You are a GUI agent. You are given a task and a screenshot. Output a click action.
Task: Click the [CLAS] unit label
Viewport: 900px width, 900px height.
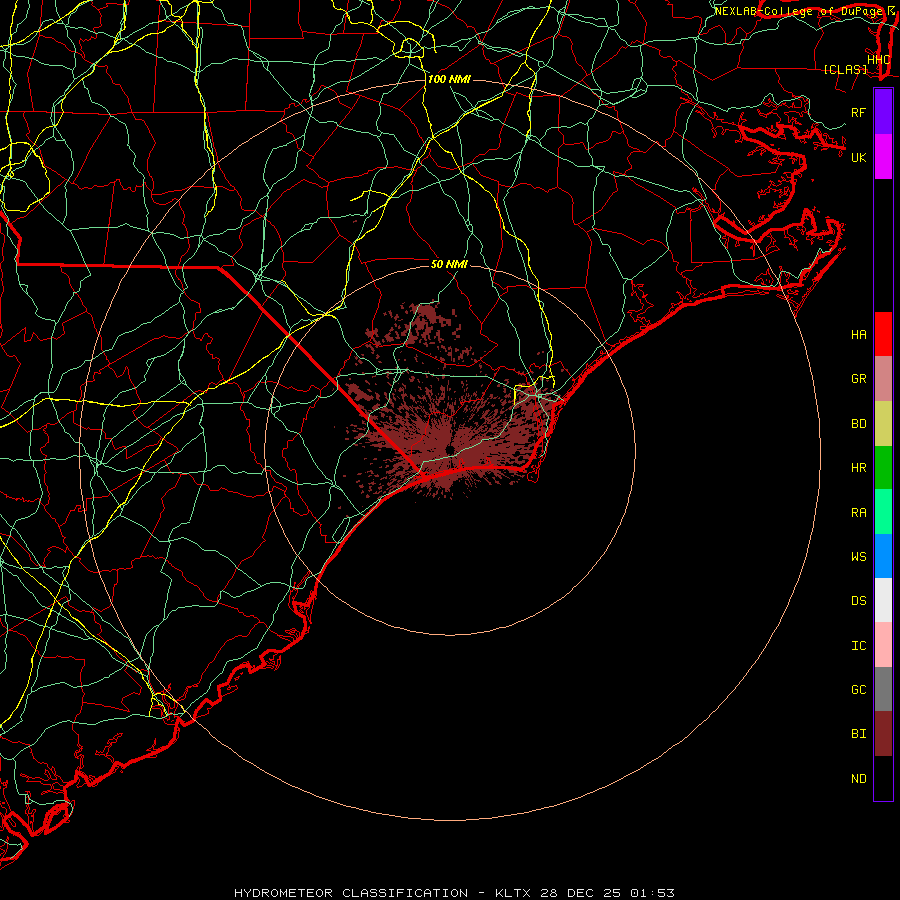click(845, 70)
